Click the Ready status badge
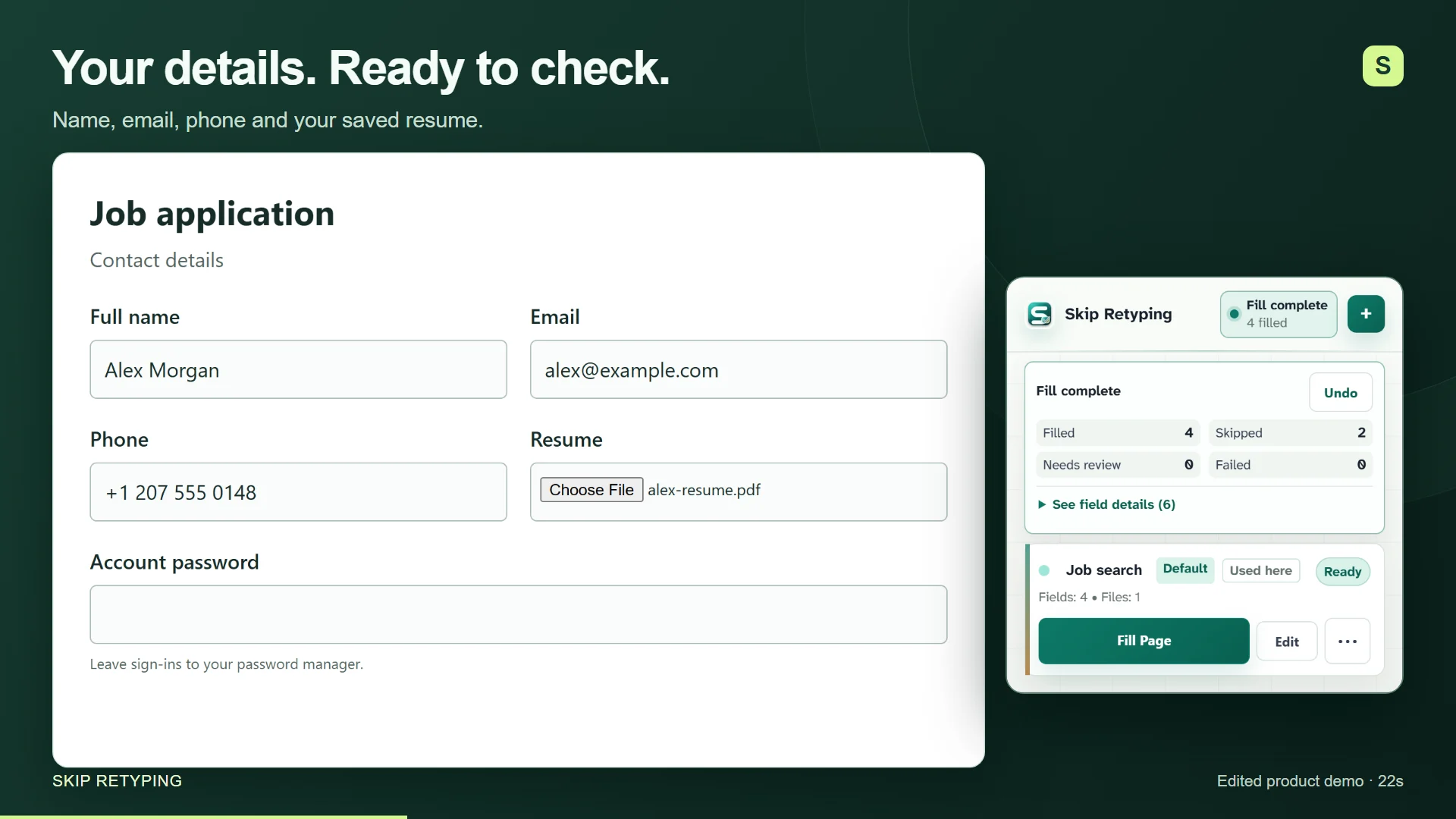Image resolution: width=1456 pixels, height=819 pixels. coord(1343,571)
